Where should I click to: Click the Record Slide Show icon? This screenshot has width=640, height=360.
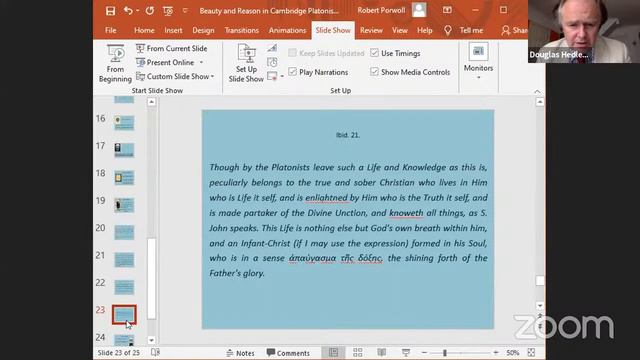tap(272, 76)
